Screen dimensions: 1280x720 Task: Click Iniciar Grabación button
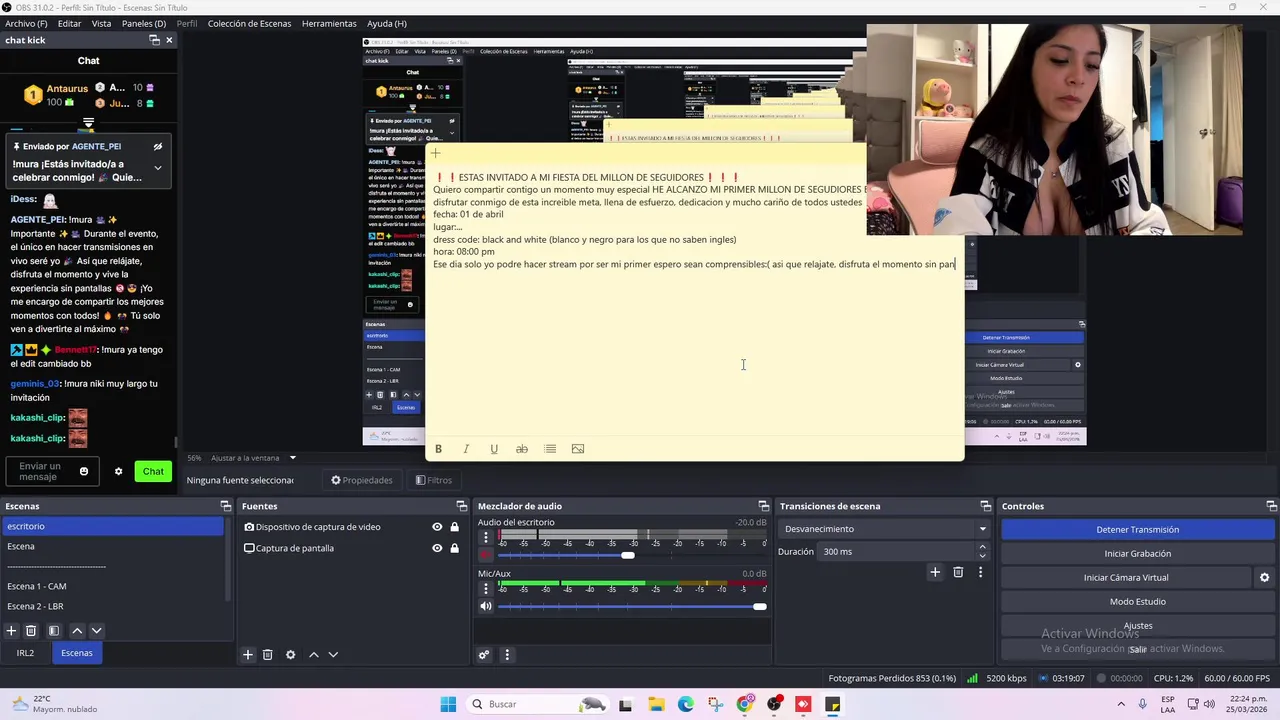pyautogui.click(x=1138, y=553)
